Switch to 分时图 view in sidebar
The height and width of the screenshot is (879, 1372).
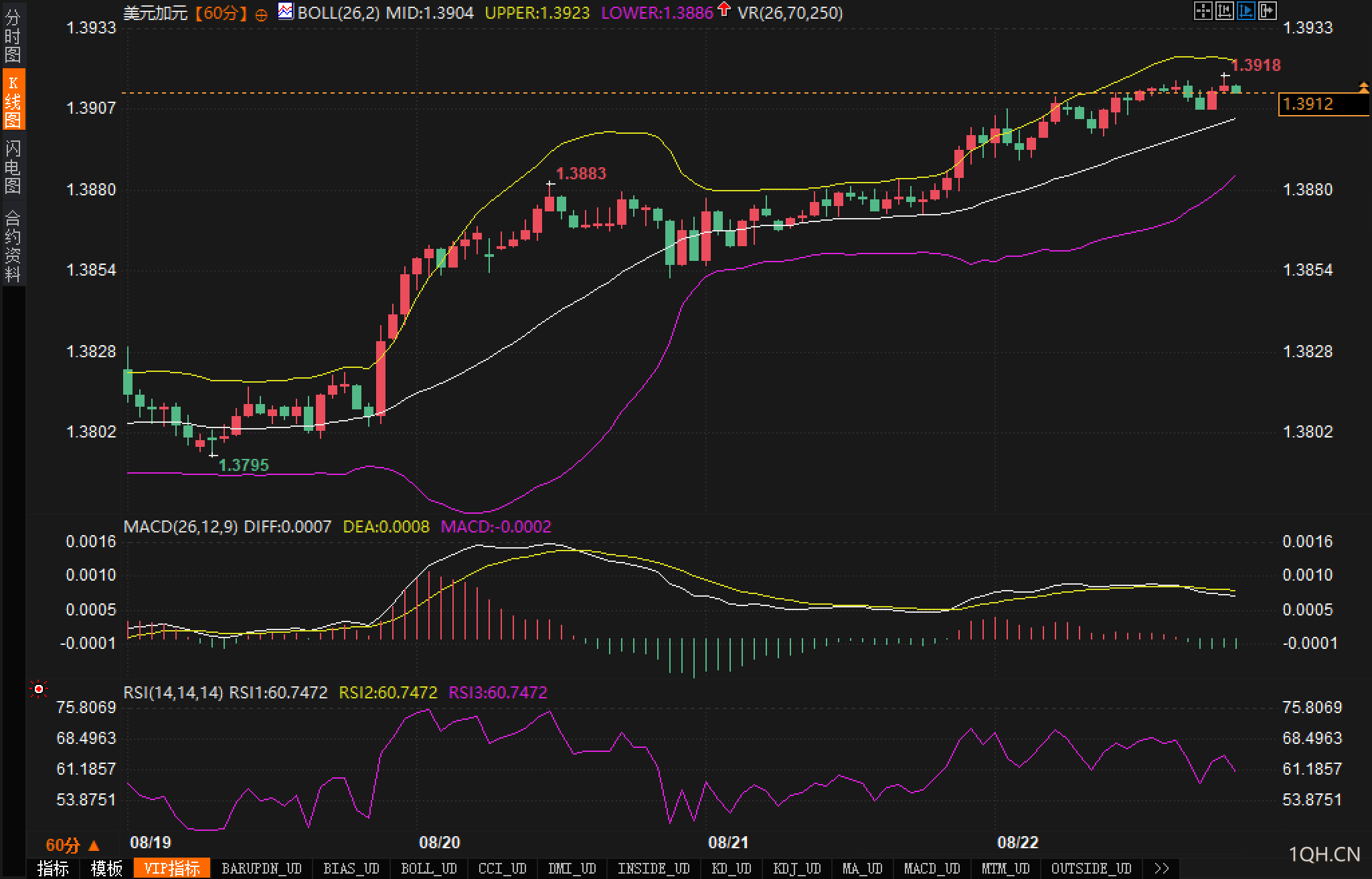[x=13, y=36]
